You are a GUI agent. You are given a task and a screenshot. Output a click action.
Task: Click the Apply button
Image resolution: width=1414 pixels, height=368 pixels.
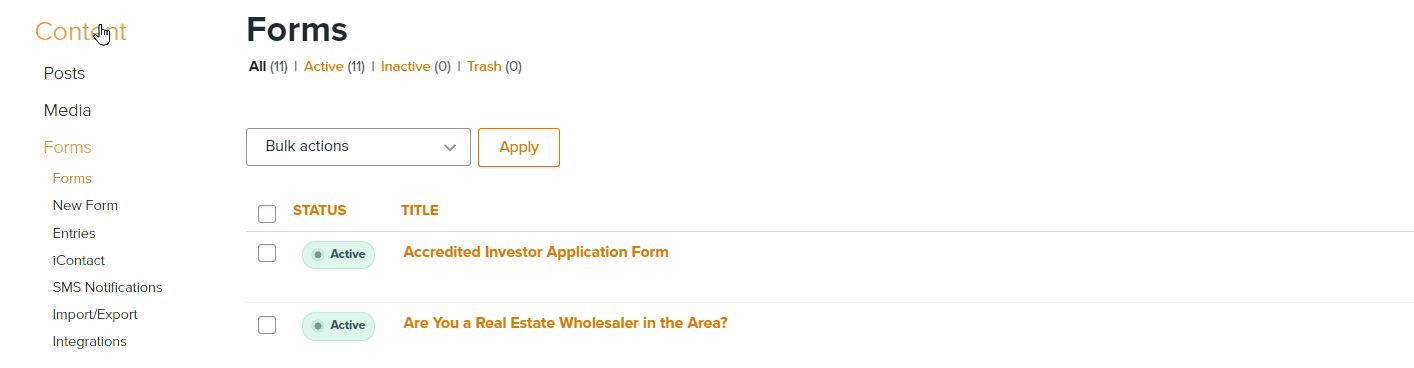[x=519, y=147]
